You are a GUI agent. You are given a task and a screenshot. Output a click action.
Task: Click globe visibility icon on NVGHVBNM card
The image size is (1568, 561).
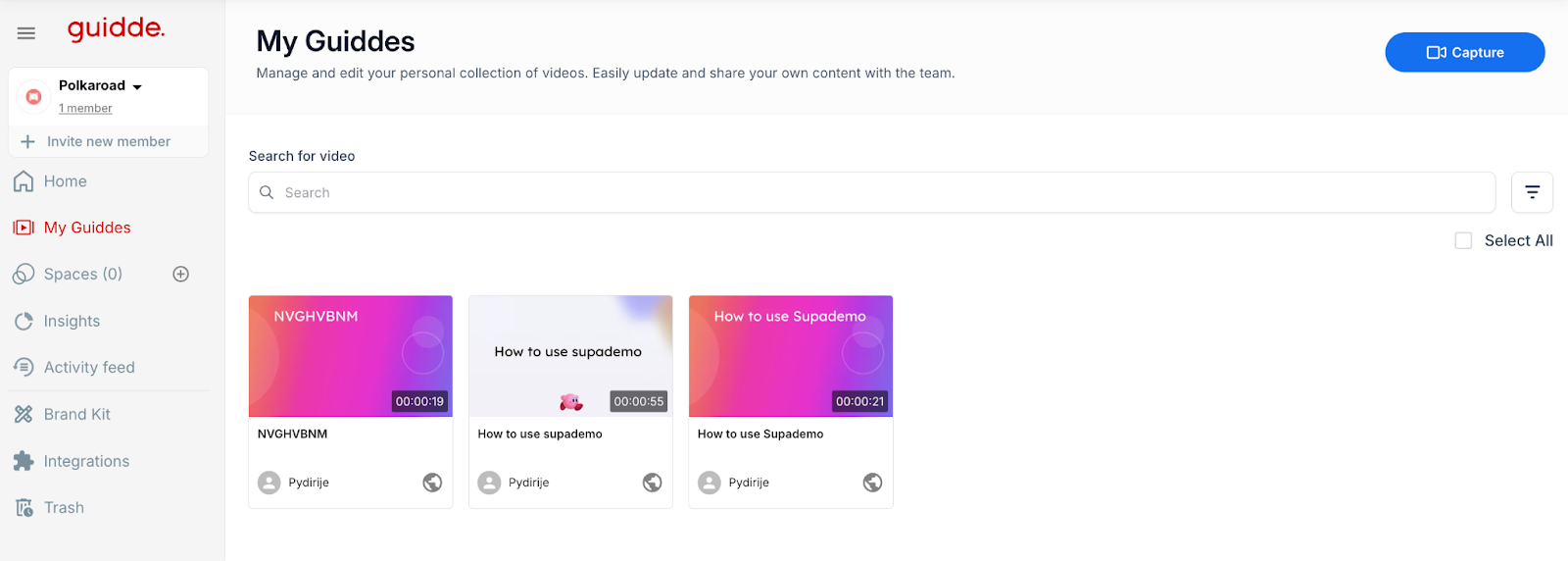pyautogui.click(x=432, y=483)
